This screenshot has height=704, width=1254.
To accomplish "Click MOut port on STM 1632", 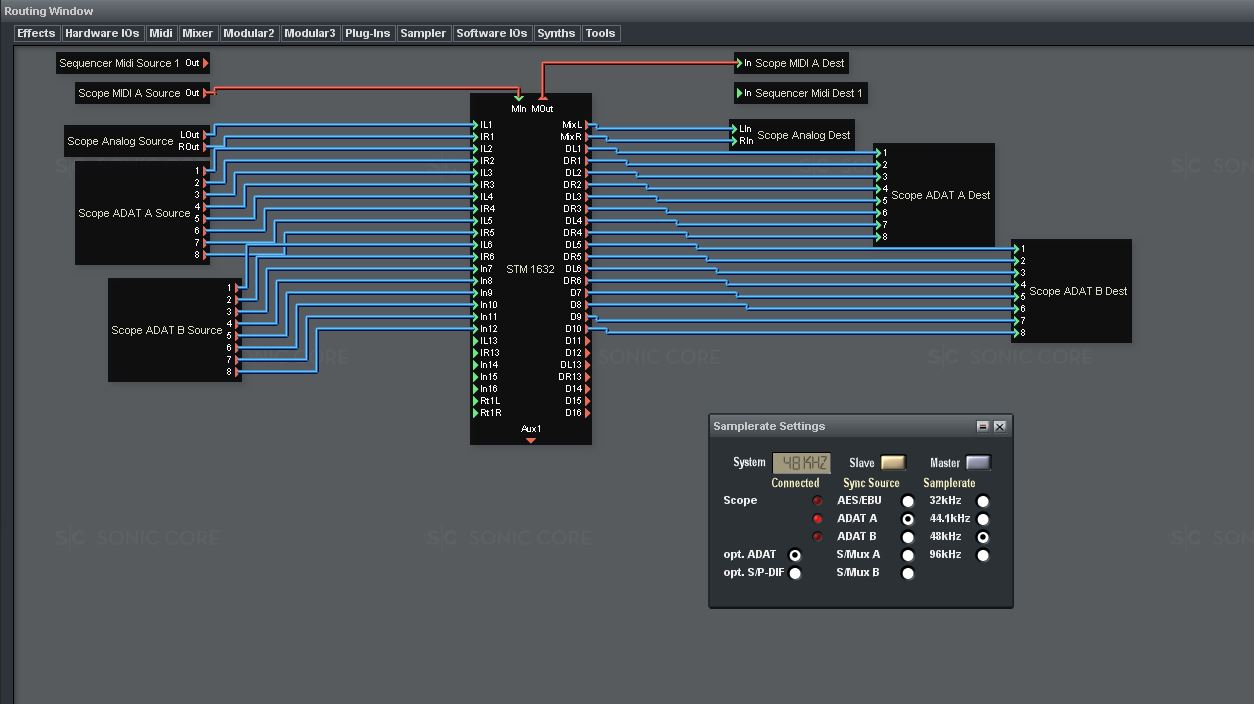I will click(542, 99).
